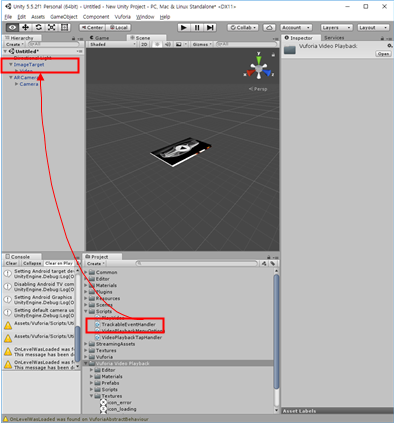Screen dimensions: 394x423
Task: Open Hierarchy Create dropdown
Action: click(x=14, y=44)
